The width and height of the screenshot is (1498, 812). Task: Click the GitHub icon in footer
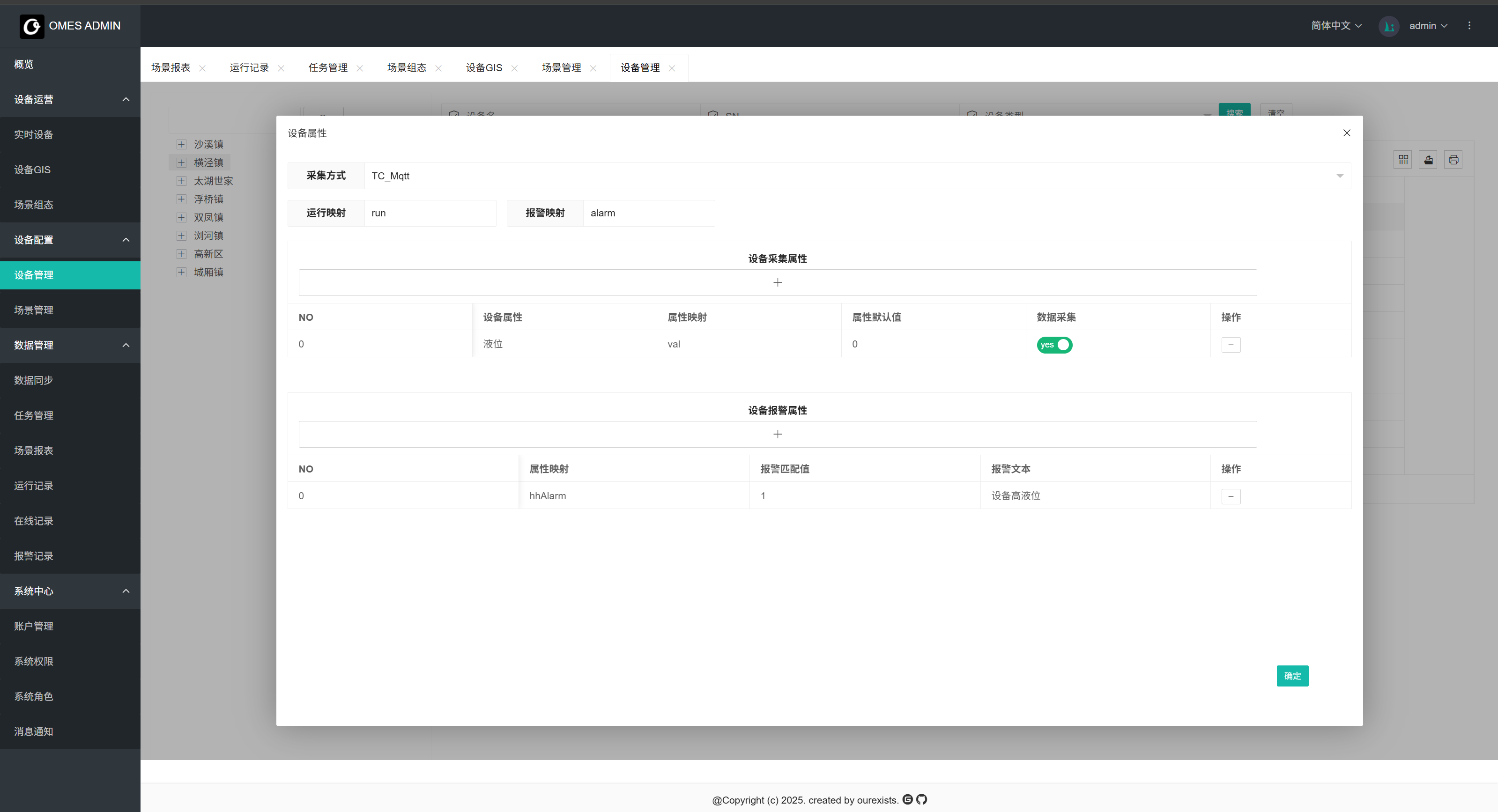(x=921, y=800)
